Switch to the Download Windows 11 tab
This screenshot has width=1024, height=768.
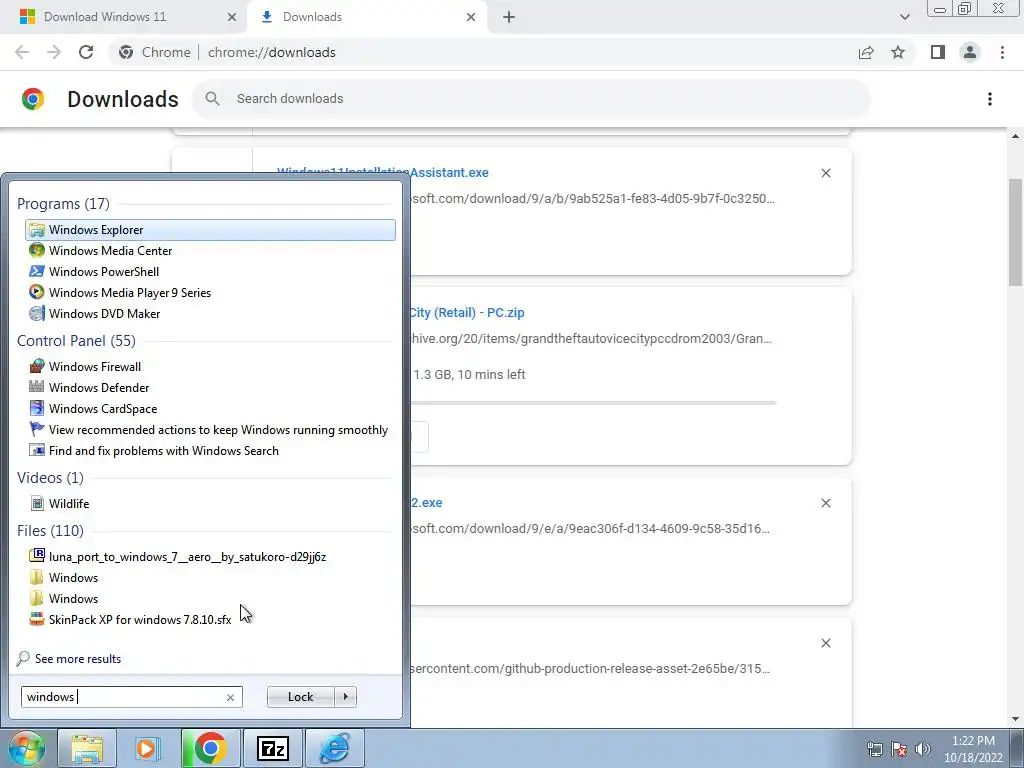(105, 17)
